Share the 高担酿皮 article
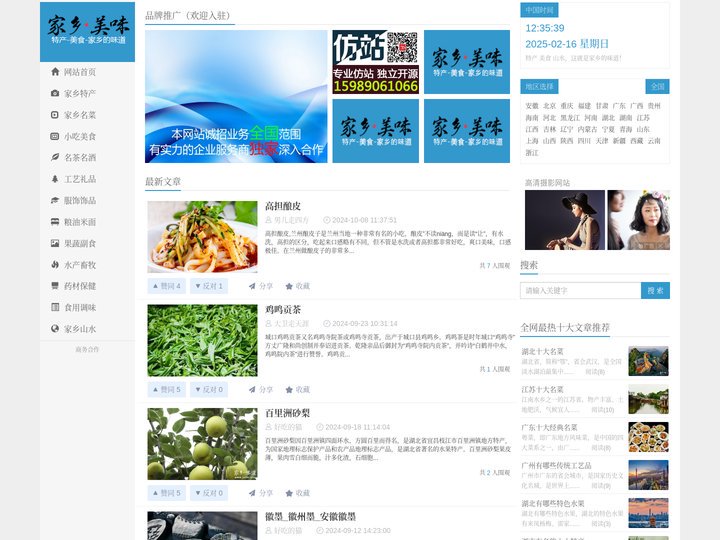 [261, 286]
